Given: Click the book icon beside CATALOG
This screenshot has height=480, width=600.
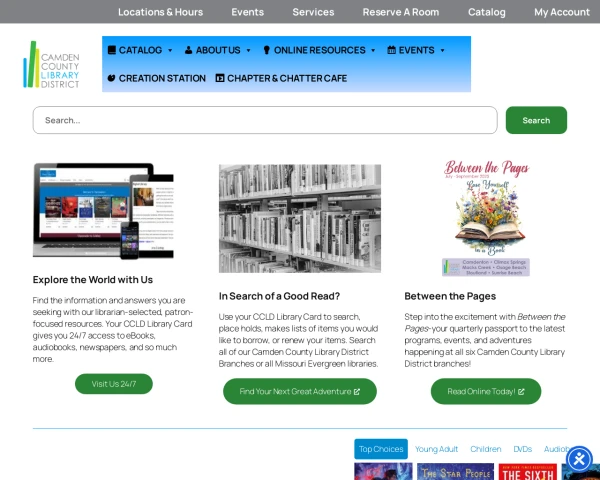Looking at the screenshot, I should 112,50.
